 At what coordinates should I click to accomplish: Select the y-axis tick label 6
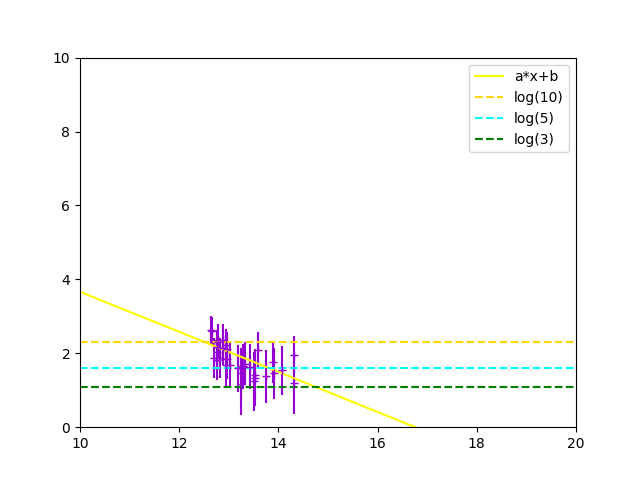(67, 206)
